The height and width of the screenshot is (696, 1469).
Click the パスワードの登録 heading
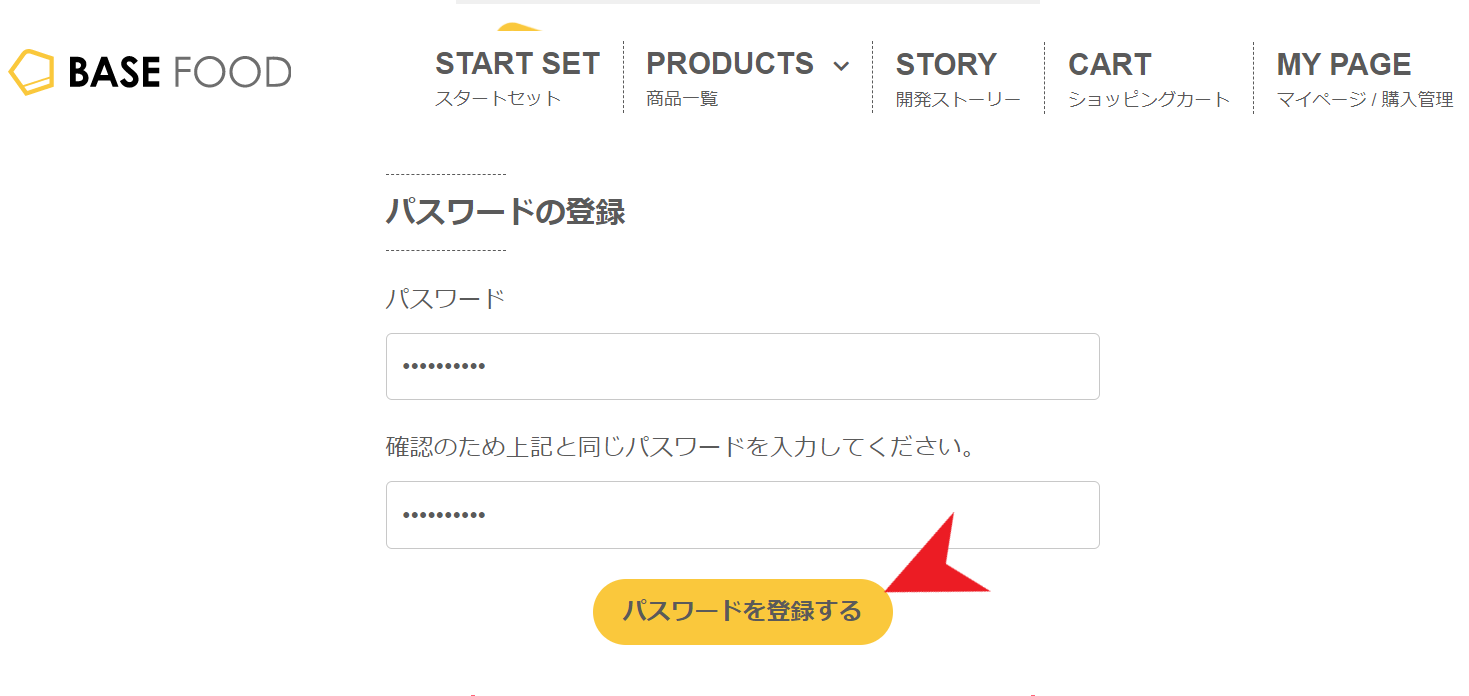click(x=505, y=212)
